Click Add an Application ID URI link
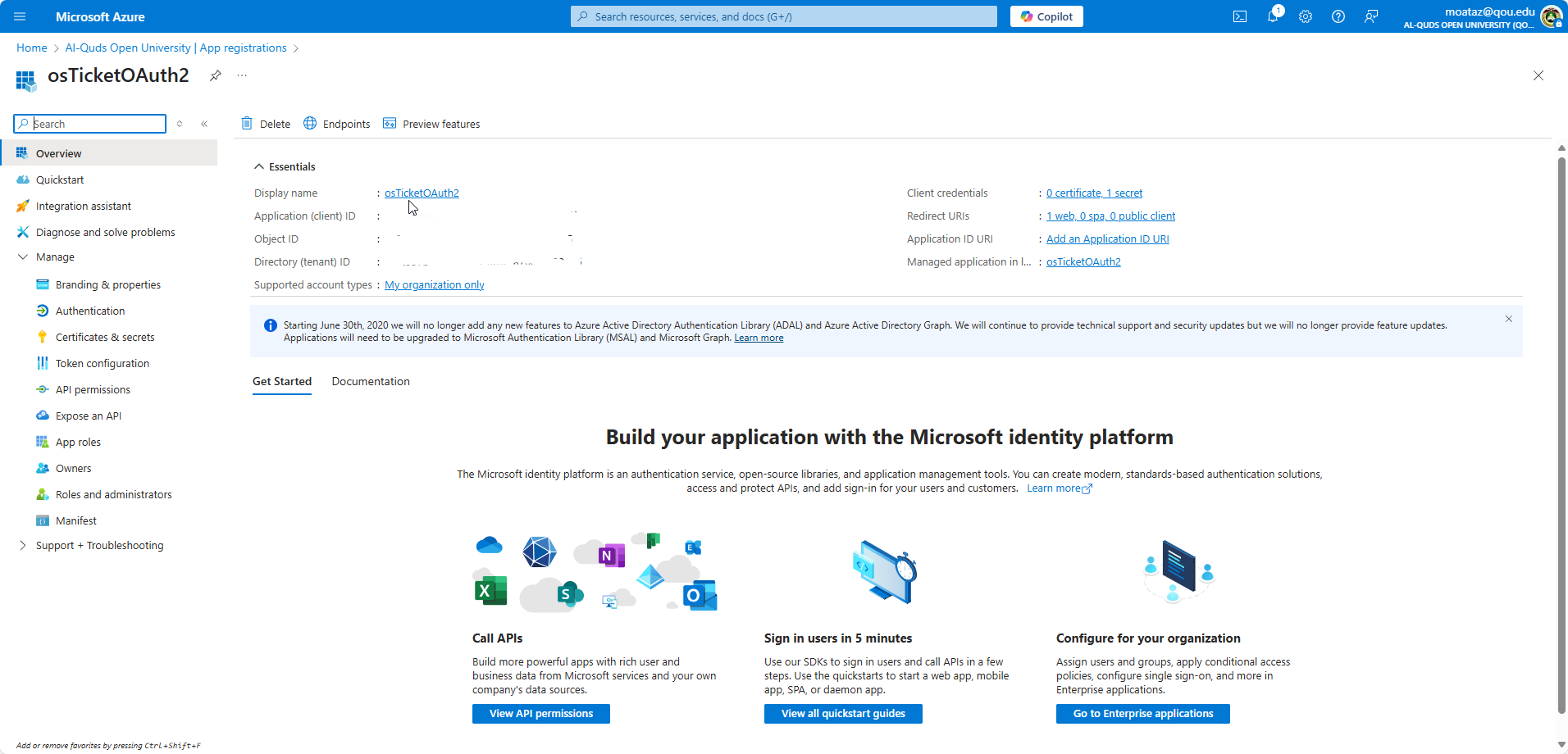The height and width of the screenshot is (754, 1568). tap(1107, 238)
